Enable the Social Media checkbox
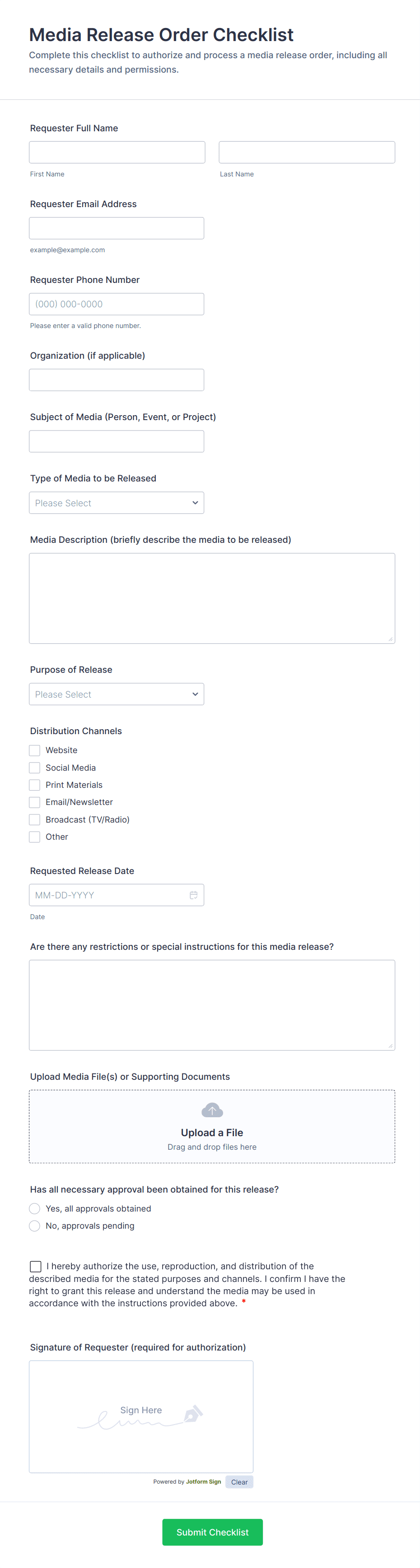 [x=35, y=768]
